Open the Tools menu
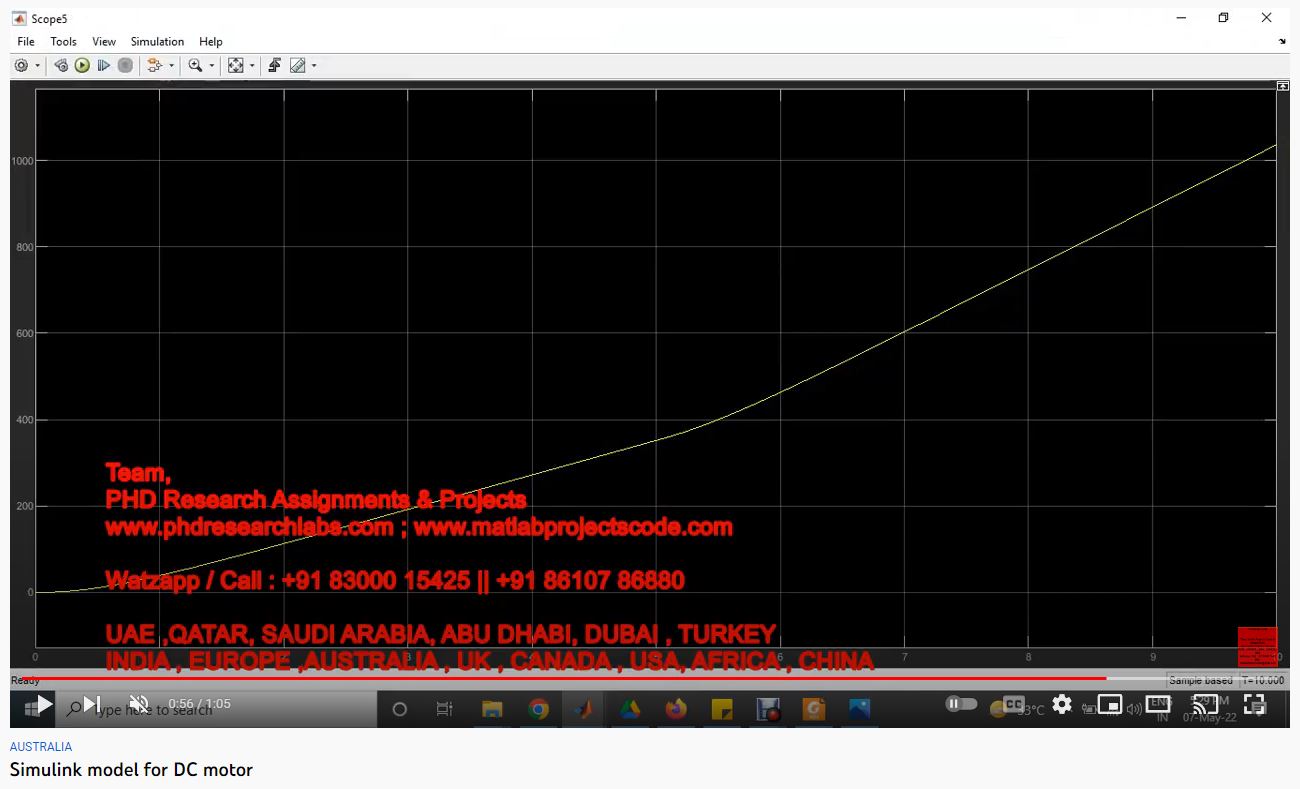Image resolution: width=1300 pixels, height=789 pixels. click(63, 41)
